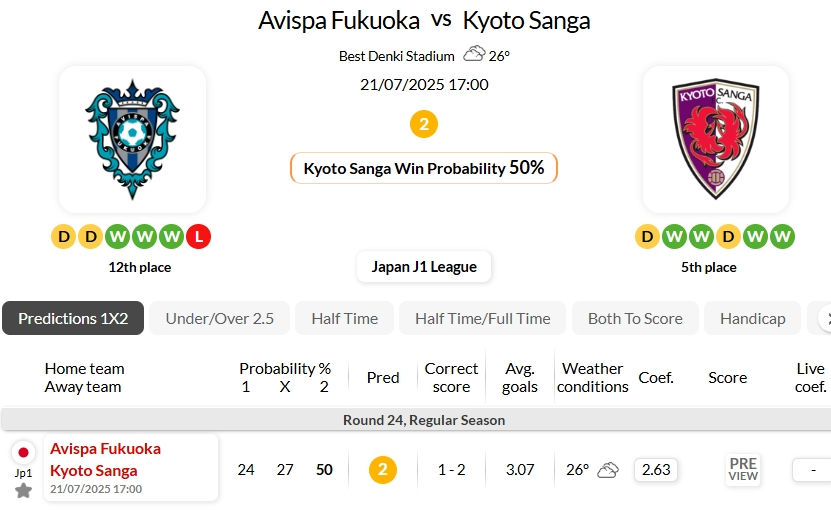Open the Half Time tab

[344, 318]
